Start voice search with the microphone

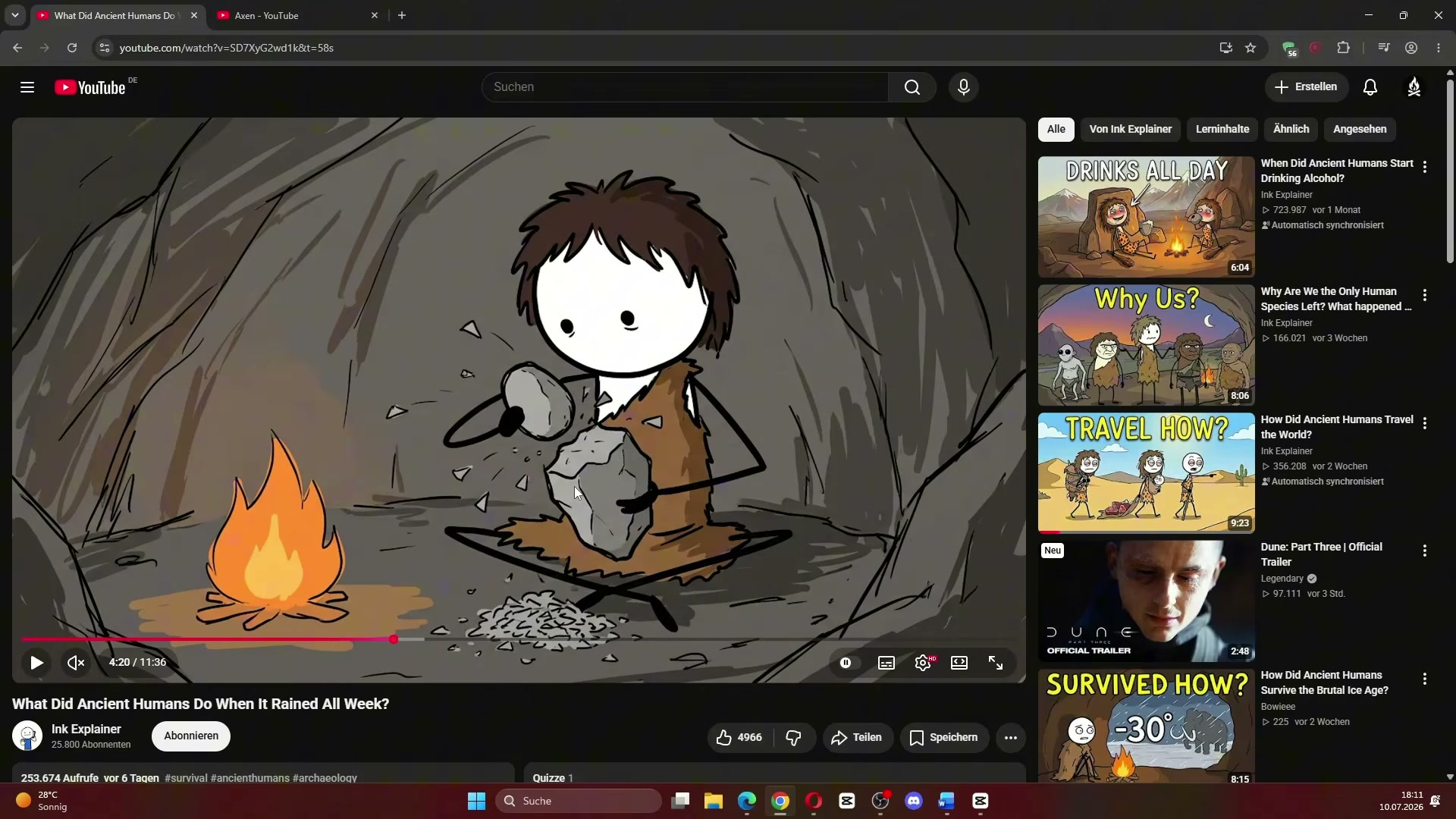[x=964, y=87]
